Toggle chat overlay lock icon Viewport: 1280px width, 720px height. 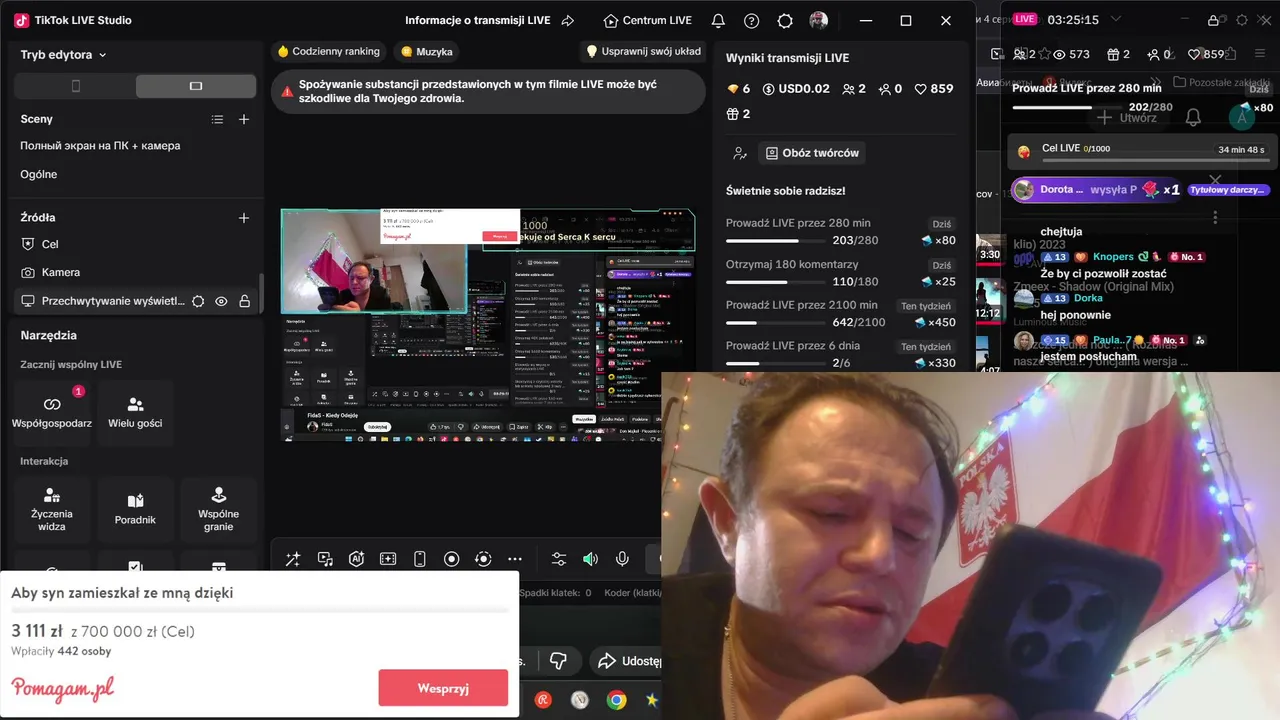point(1213,20)
